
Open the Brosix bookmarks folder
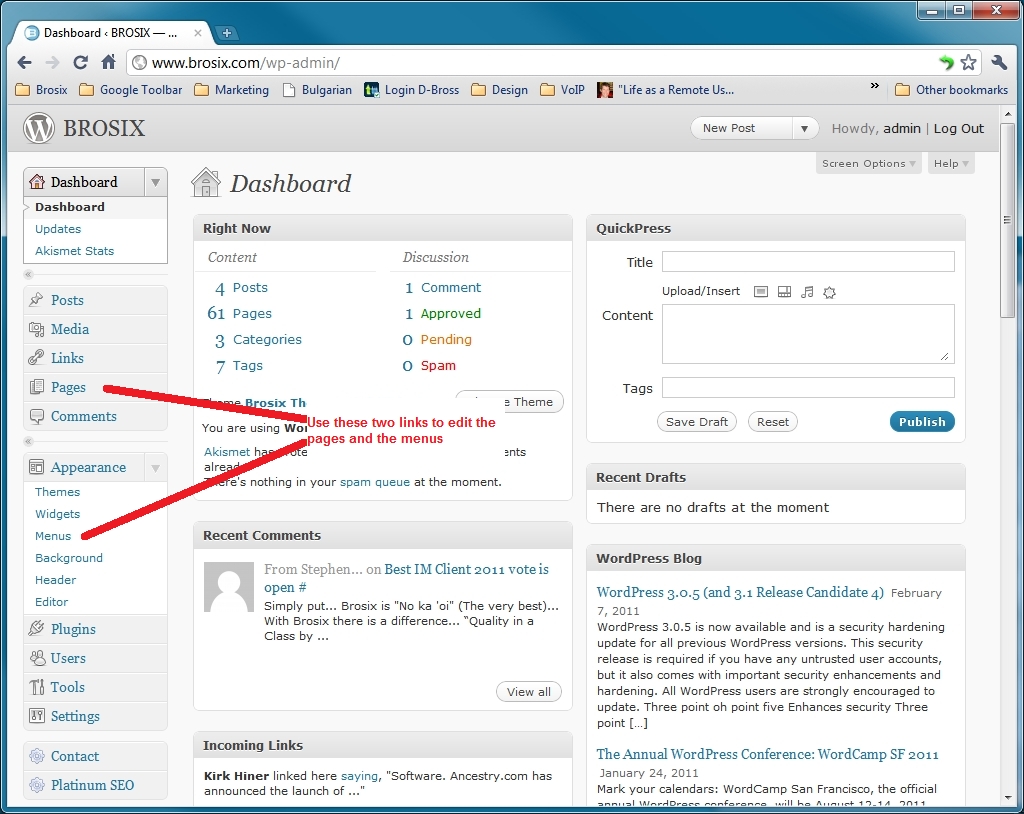41,90
